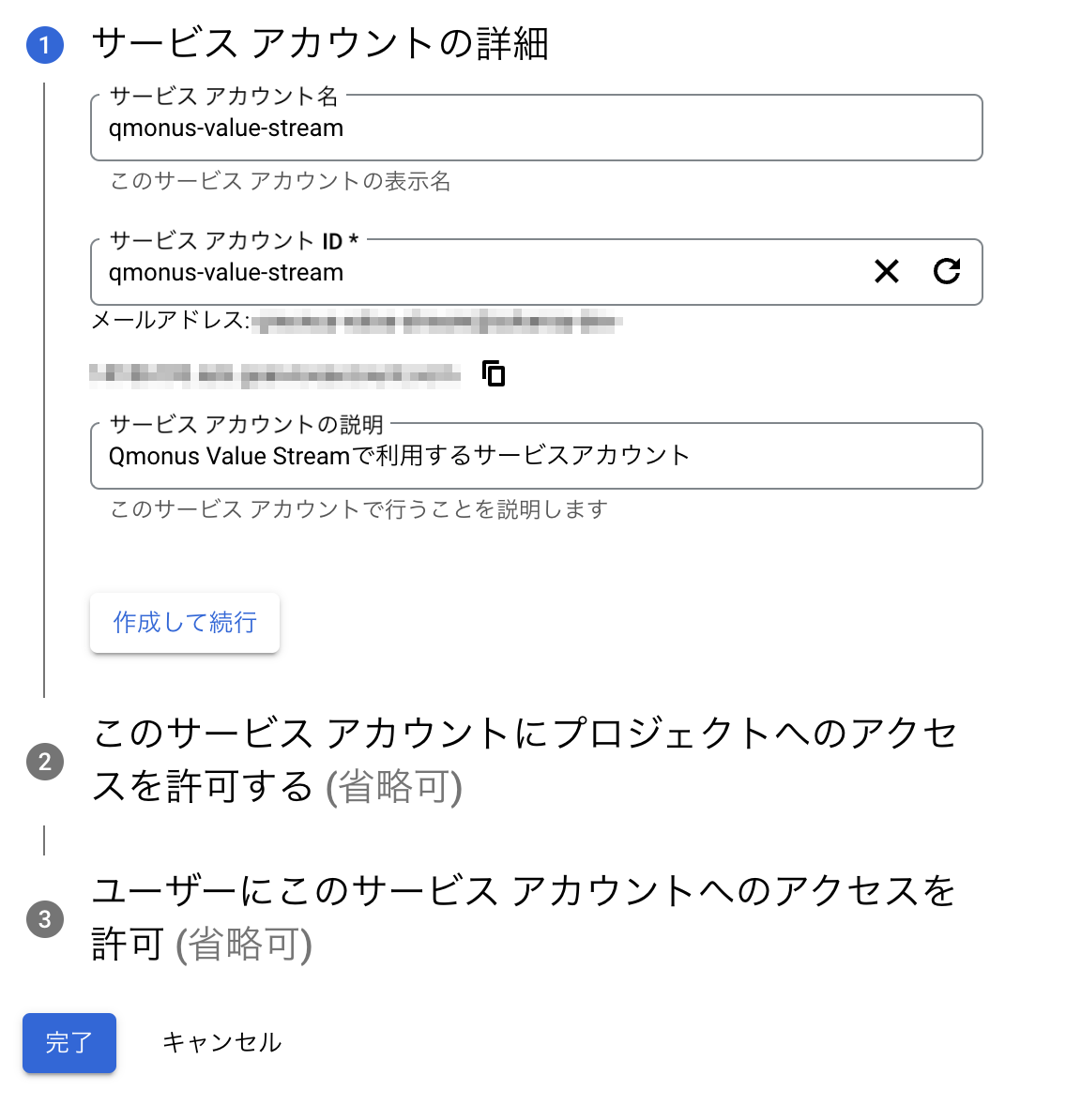Select the サービス アカウントの詳細 step heading

point(320,44)
